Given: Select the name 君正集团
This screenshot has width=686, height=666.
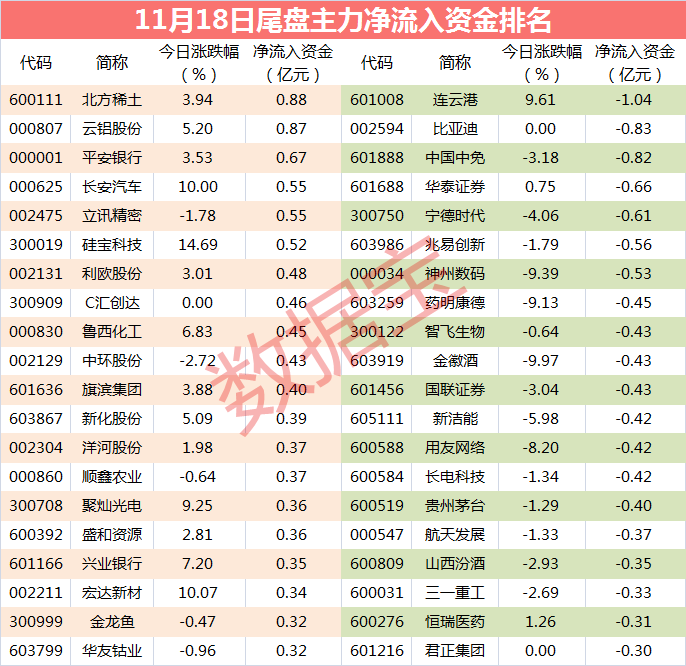Looking at the screenshot, I should [455, 651].
